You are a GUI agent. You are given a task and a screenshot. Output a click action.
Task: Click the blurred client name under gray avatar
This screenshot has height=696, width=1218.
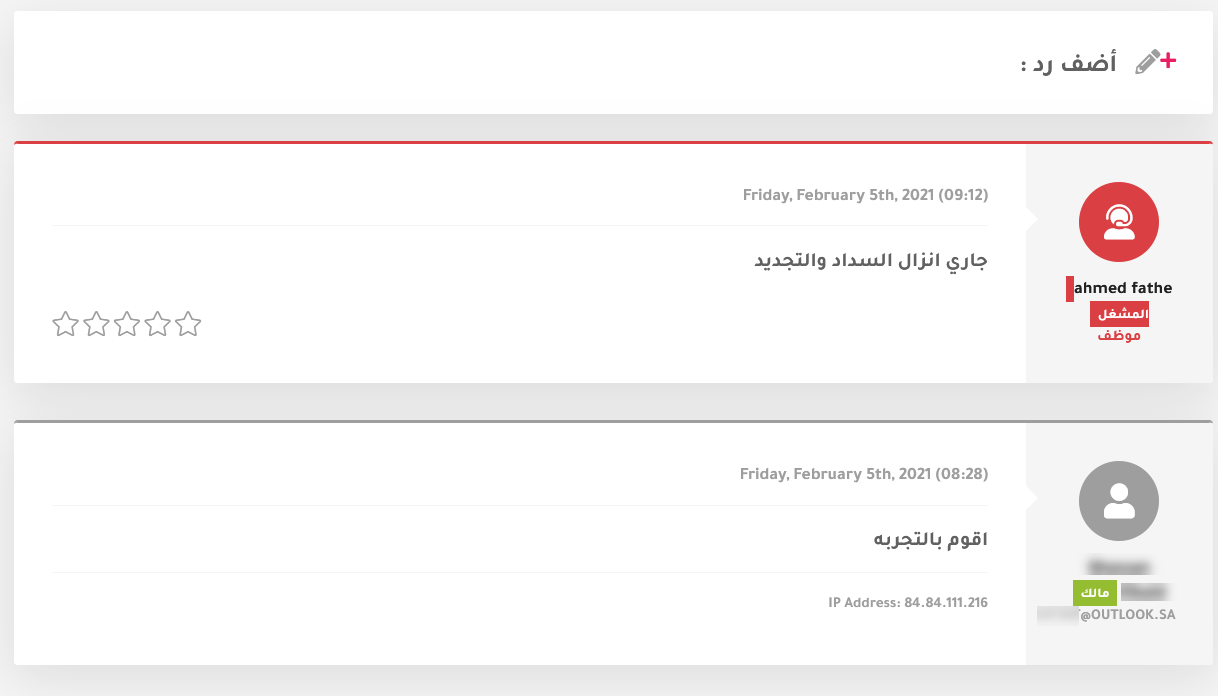click(x=1119, y=566)
